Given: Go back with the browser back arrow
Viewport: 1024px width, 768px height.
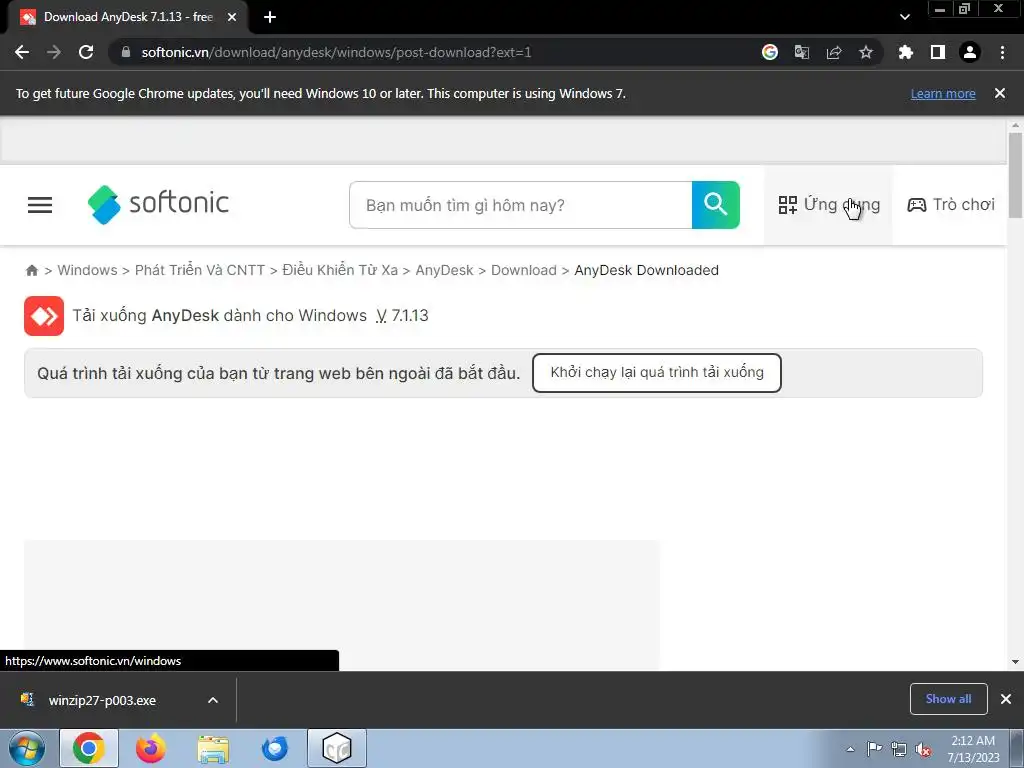Looking at the screenshot, I should coord(22,52).
